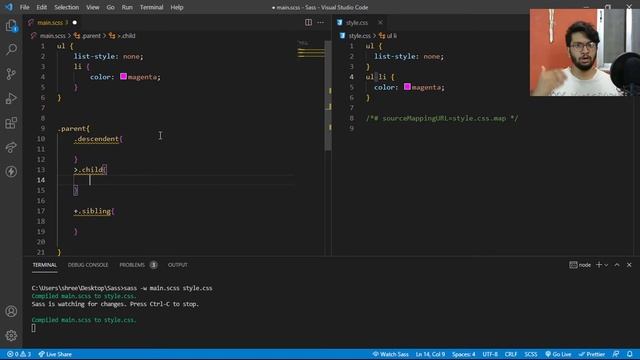Open the Run menu
Image resolution: width=640 pixels, height=360 pixels.
coord(127,7)
